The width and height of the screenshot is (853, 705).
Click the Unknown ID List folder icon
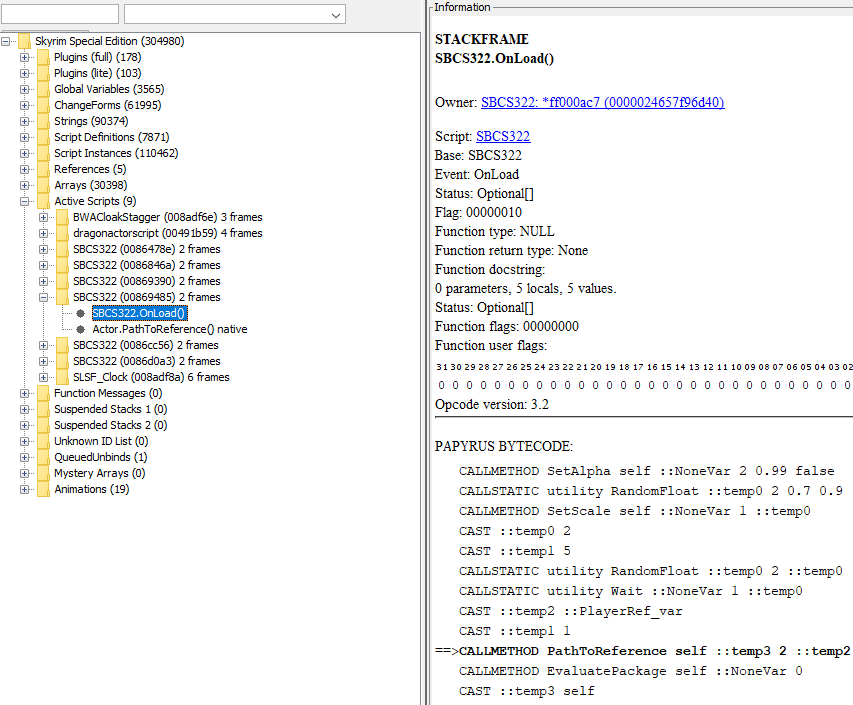click(x=44, y=441)
